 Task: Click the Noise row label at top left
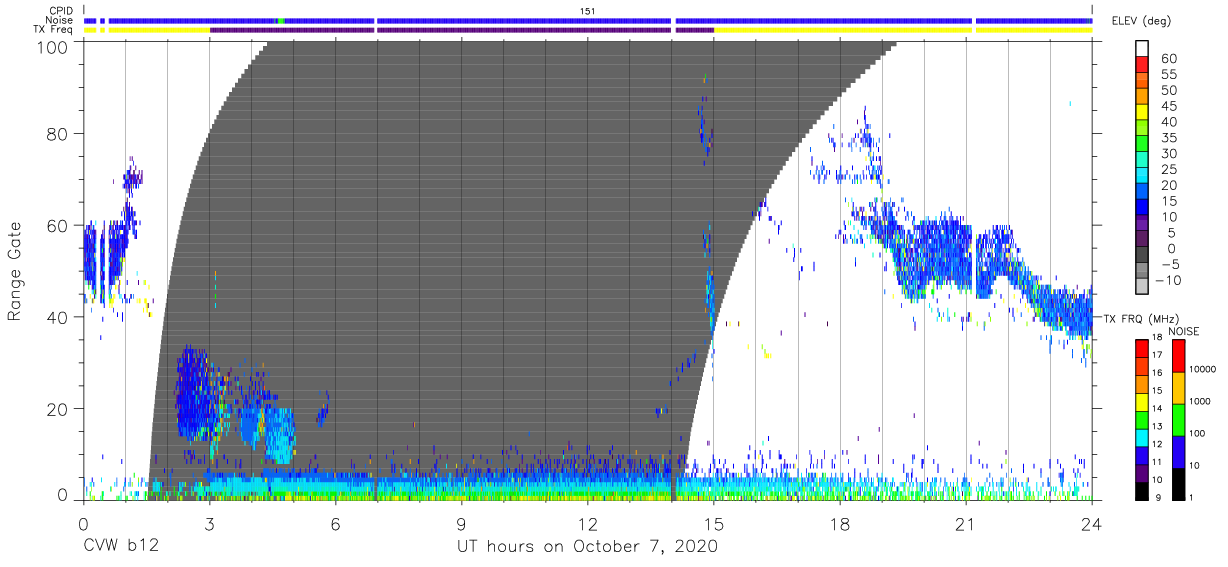point(57,20)
